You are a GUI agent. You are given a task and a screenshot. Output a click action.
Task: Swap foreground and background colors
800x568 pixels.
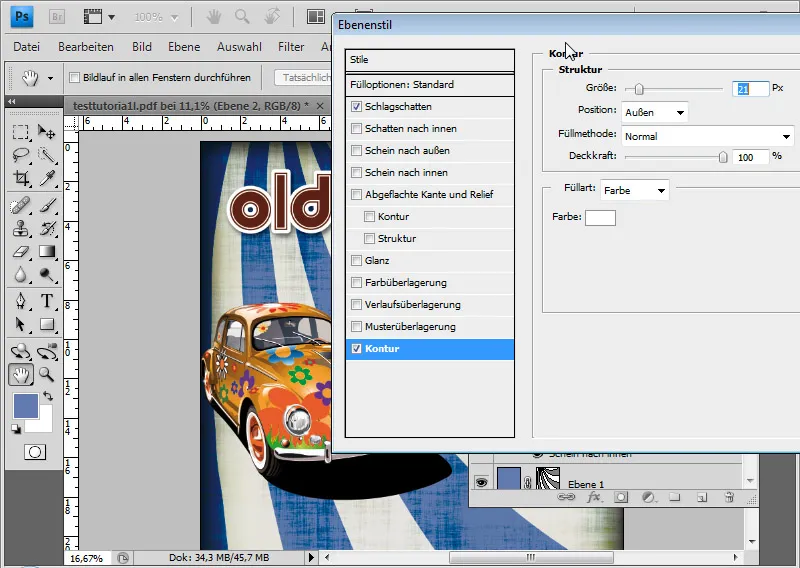[48, 396]
